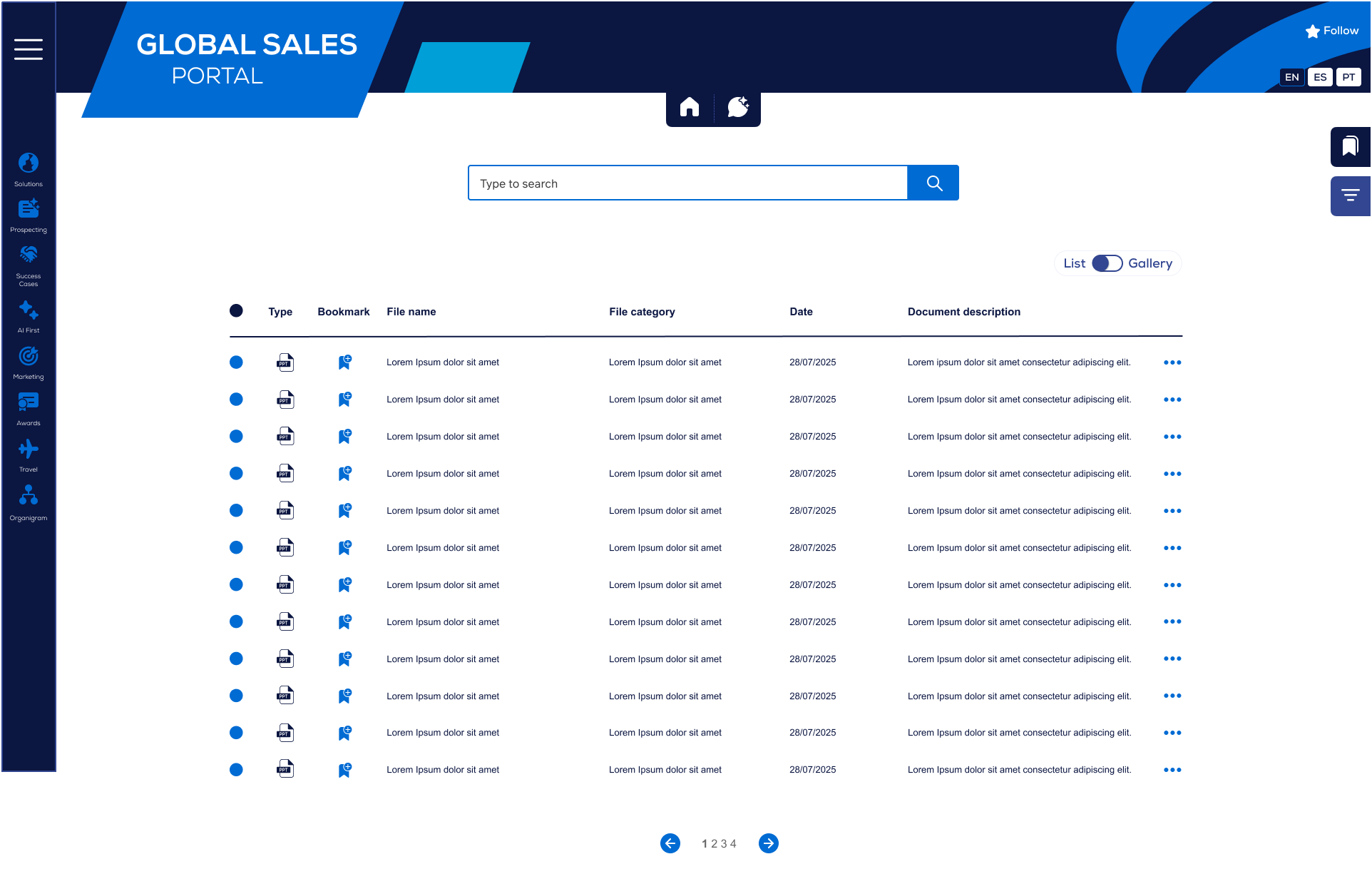Viewport: 1372px width, 874px height.
Task: Open the hamburger menu
Action: coord(29,49)
